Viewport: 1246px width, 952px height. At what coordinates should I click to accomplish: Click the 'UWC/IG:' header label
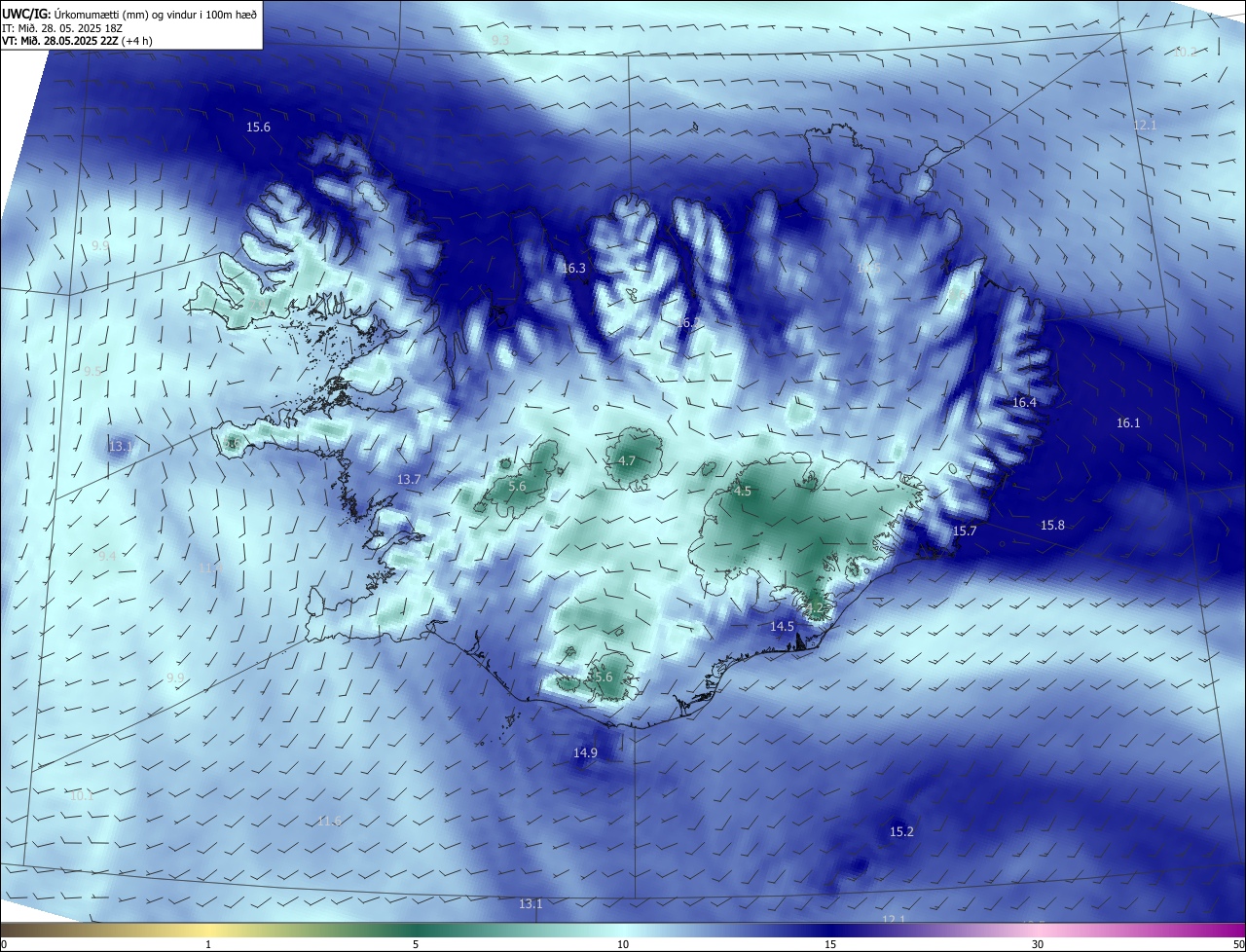[26, 15]
